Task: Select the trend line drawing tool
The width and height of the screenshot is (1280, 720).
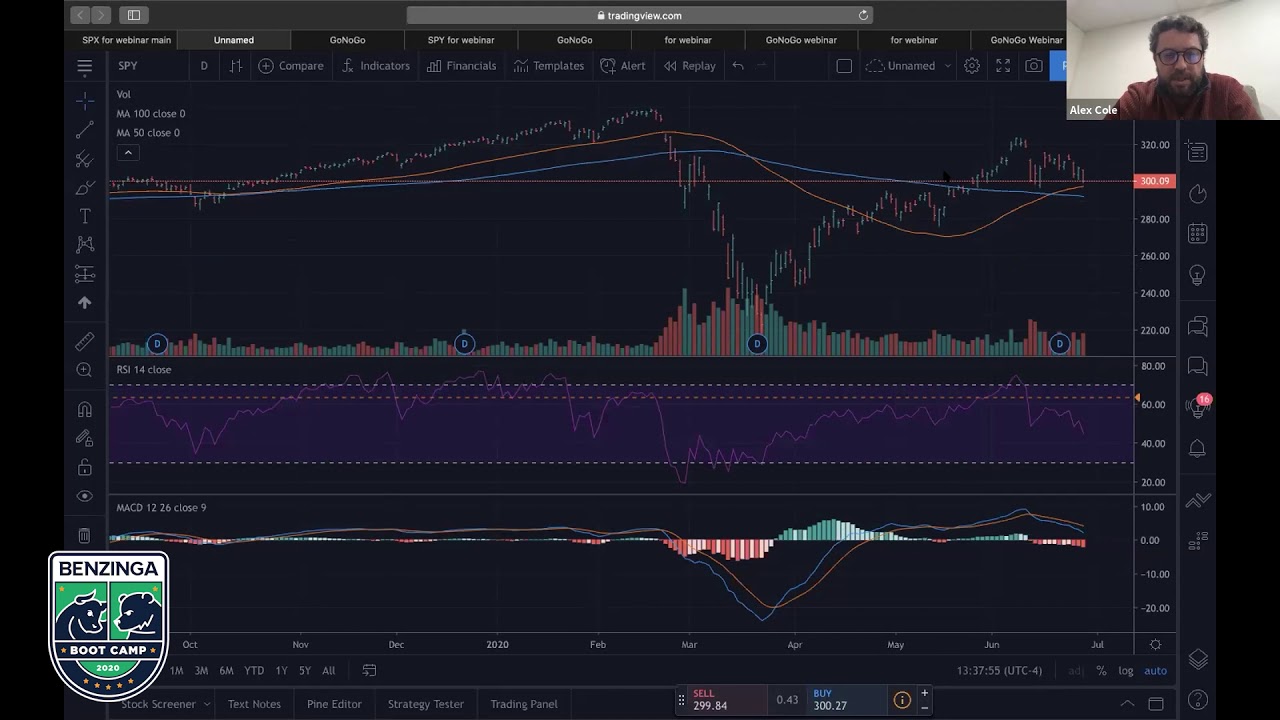Action: pyautogui.click(x=85, y=130)
